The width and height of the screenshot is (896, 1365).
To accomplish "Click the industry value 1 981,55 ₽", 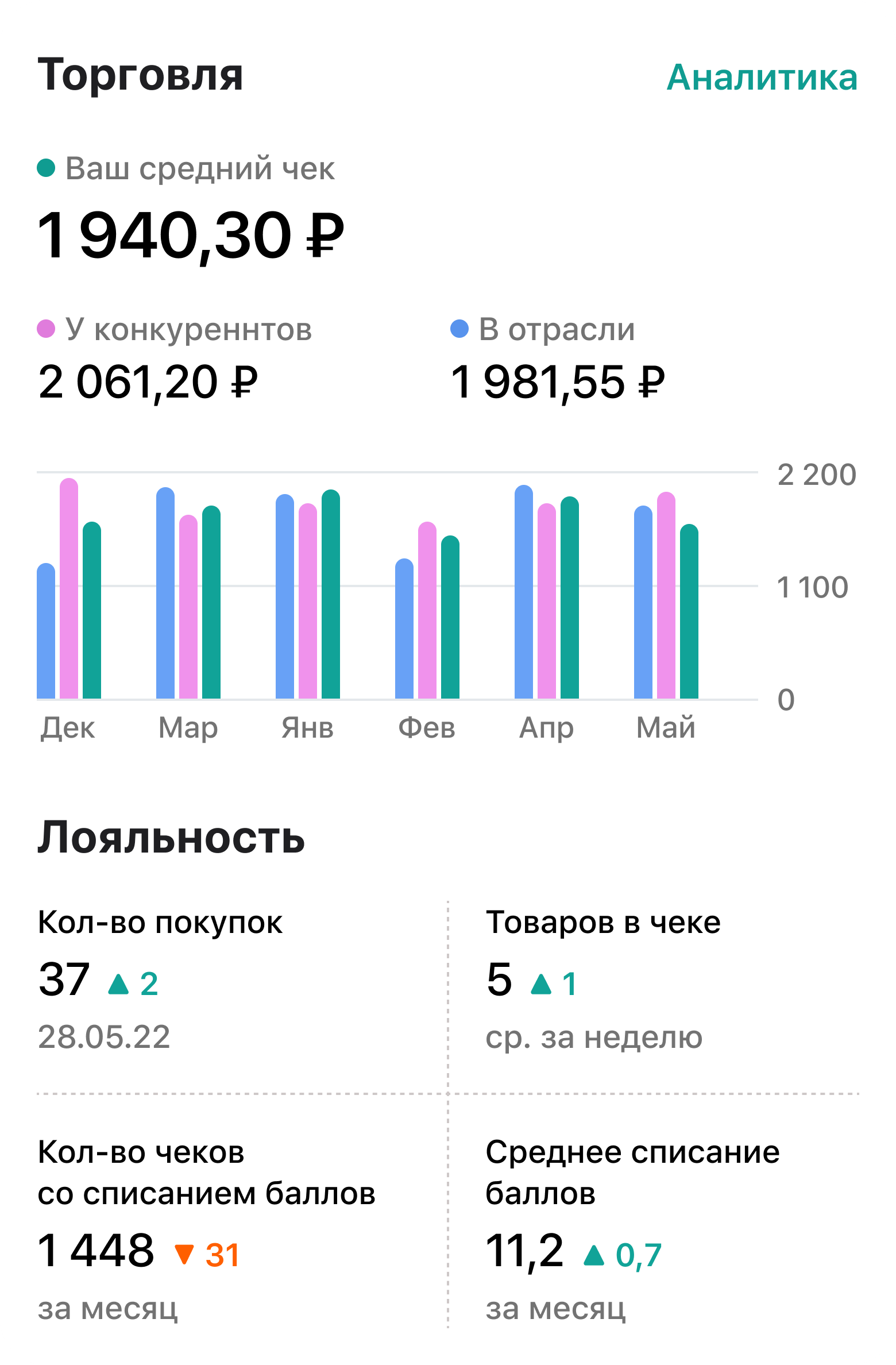I will tap(557, 383).
